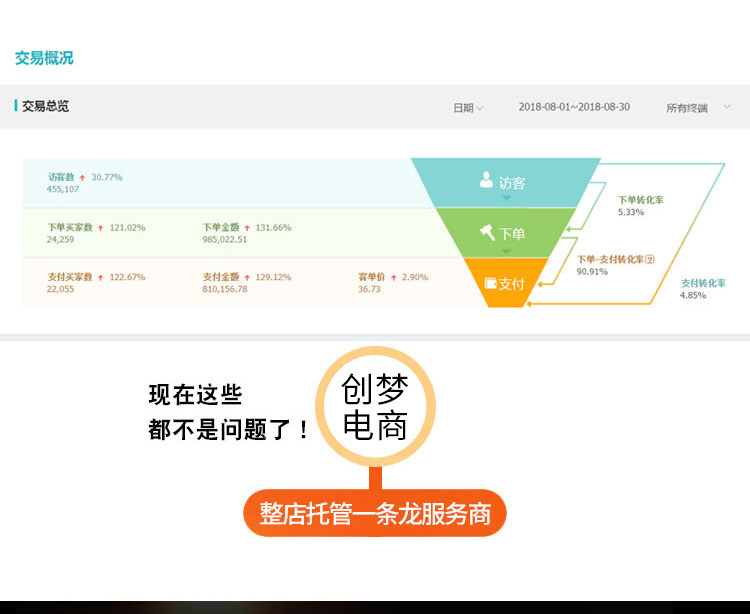Click the 交易总览 section title
This screenshot has width=750, height=614.
(45, 106)
